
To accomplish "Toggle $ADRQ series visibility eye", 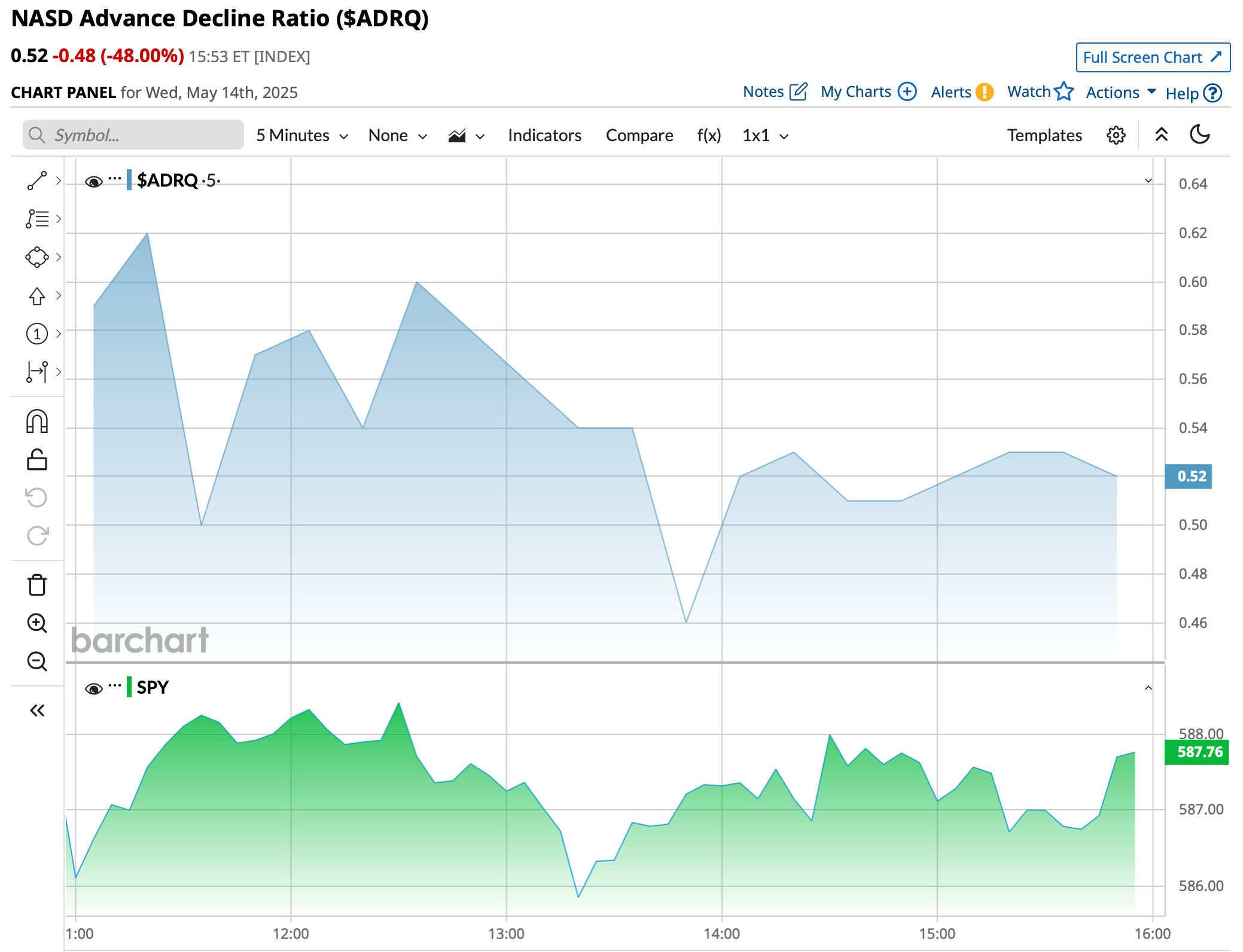I will [93, 182].
